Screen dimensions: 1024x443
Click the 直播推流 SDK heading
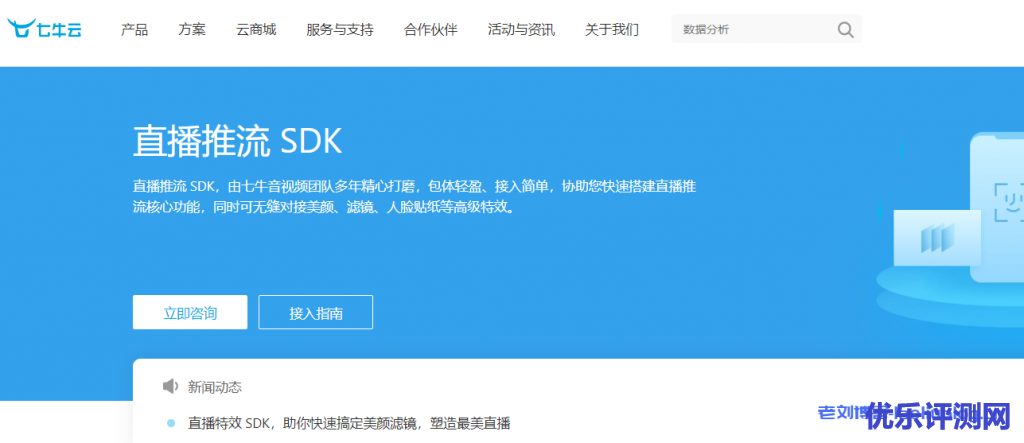click(x=238, y=140)
